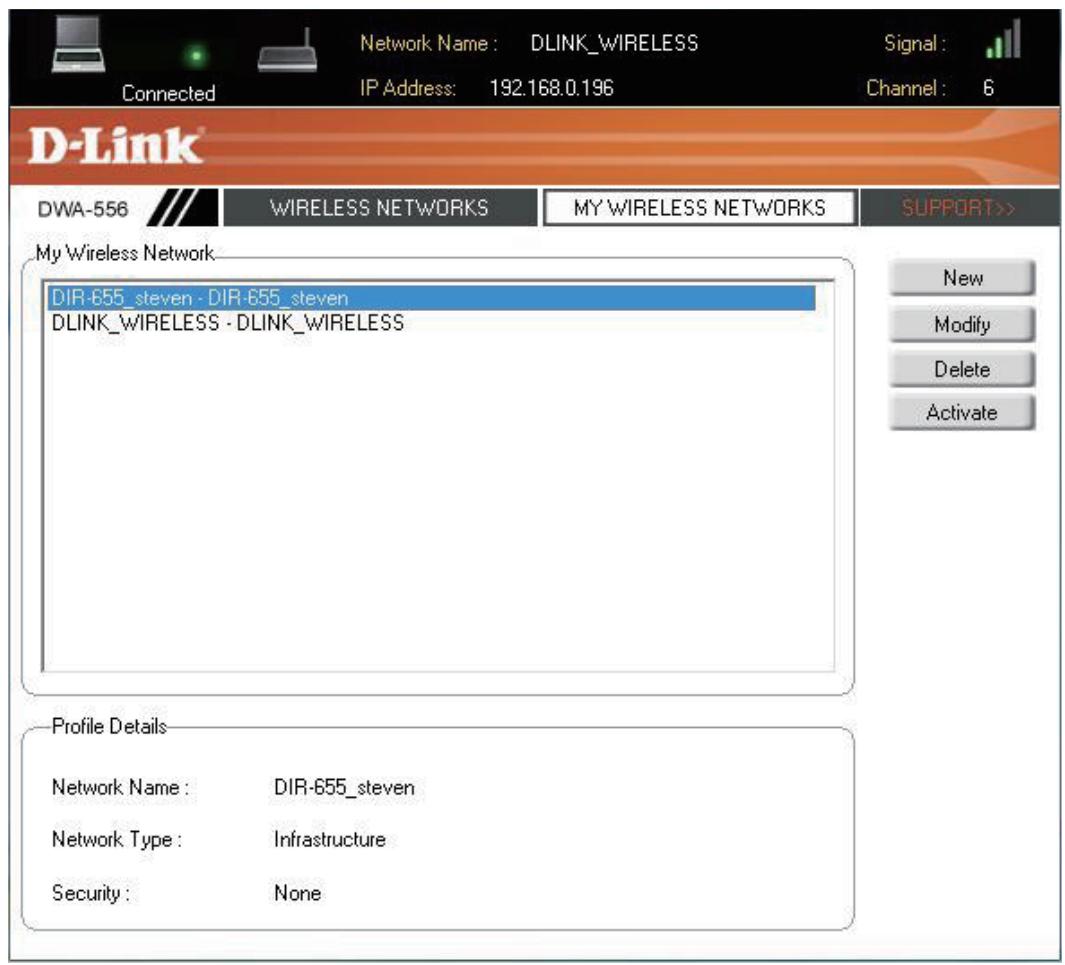Click the Network Type label in Profile Details

(117, 840)
